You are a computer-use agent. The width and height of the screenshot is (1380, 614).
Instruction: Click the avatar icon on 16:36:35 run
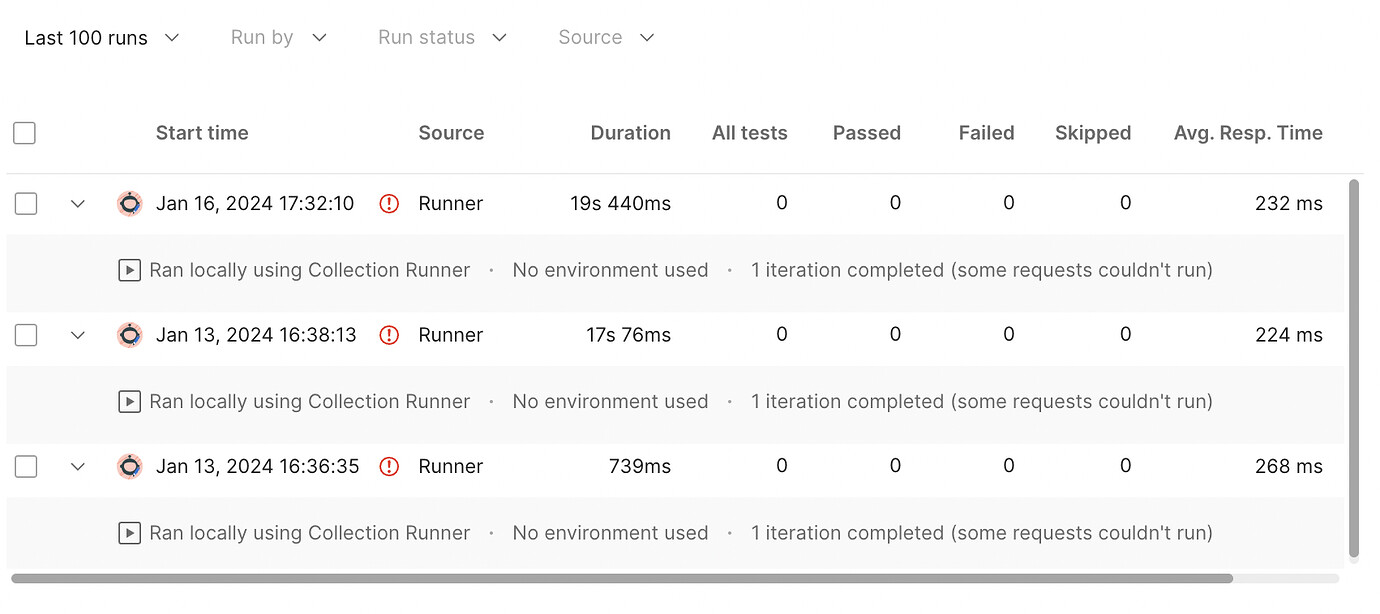129,467
